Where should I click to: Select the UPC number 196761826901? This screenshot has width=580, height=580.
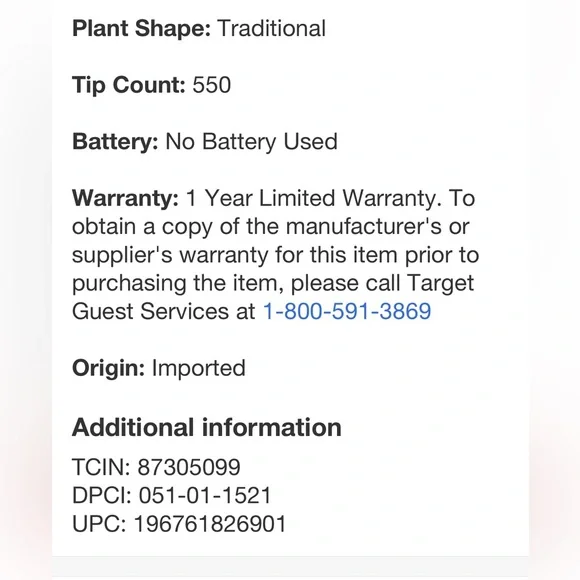pyautogui.click(x=210, y=524)
